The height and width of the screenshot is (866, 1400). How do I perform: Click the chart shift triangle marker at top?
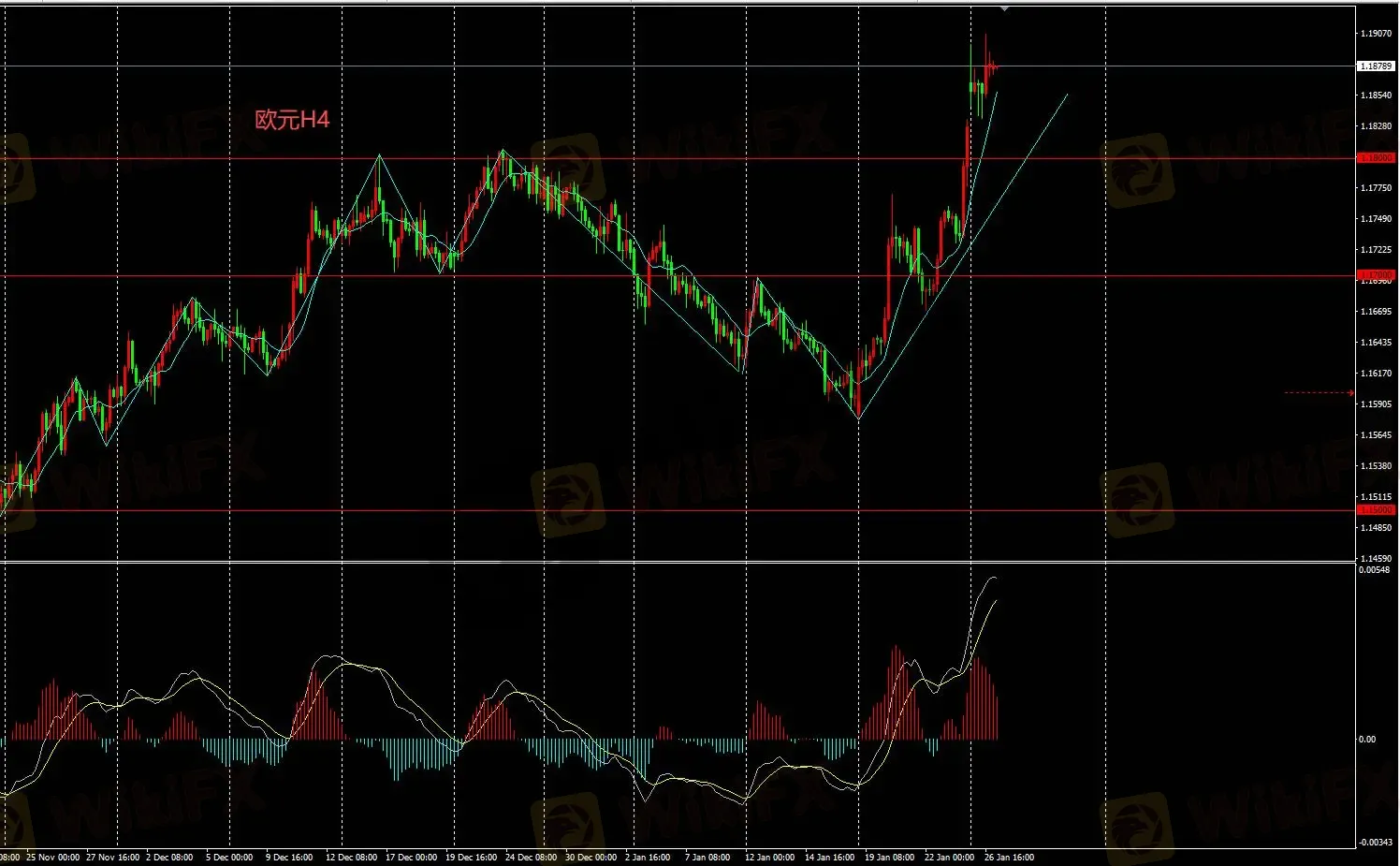[x=1004, y=8]
